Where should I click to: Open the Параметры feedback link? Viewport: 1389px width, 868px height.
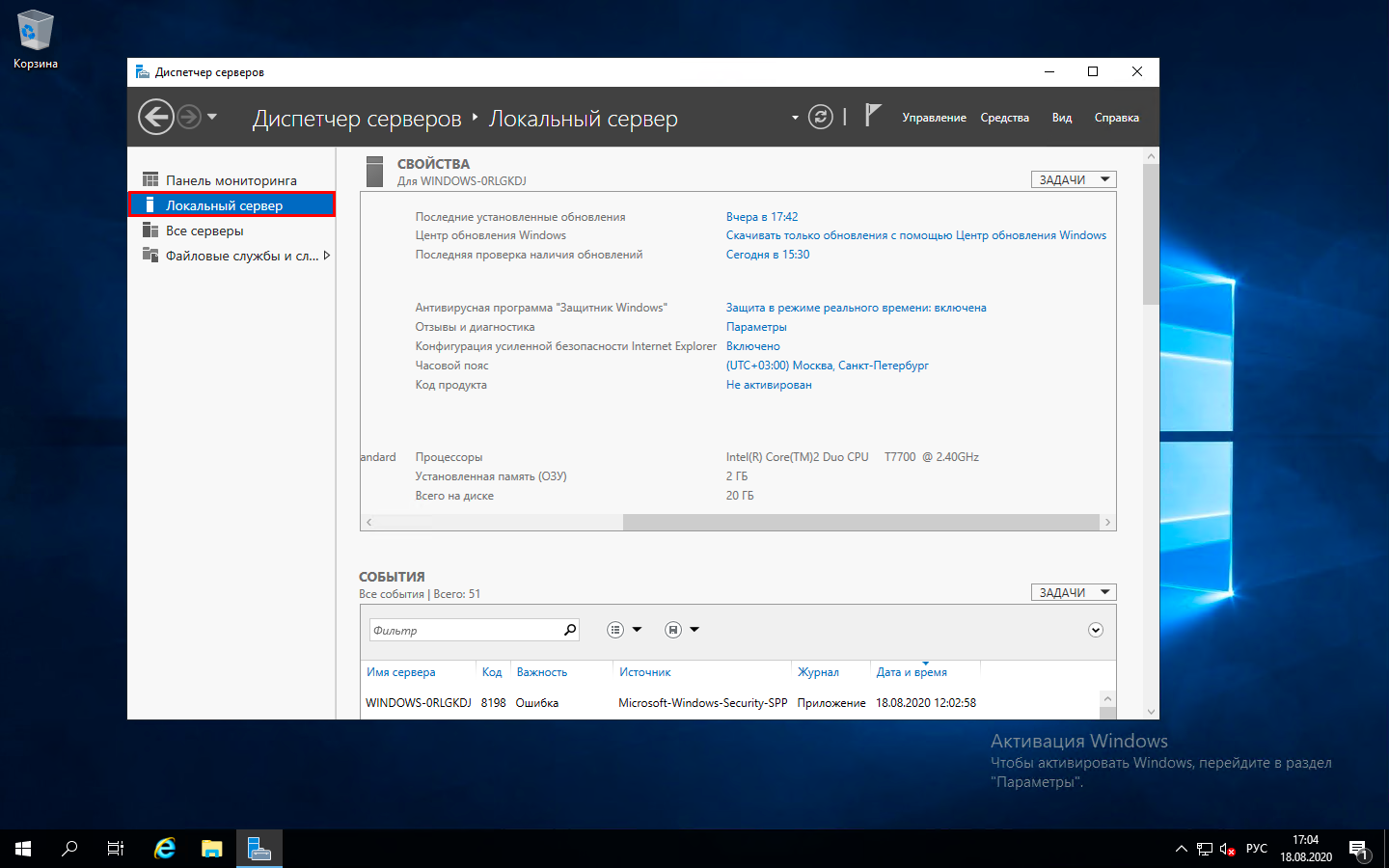[x=756, y=327]
